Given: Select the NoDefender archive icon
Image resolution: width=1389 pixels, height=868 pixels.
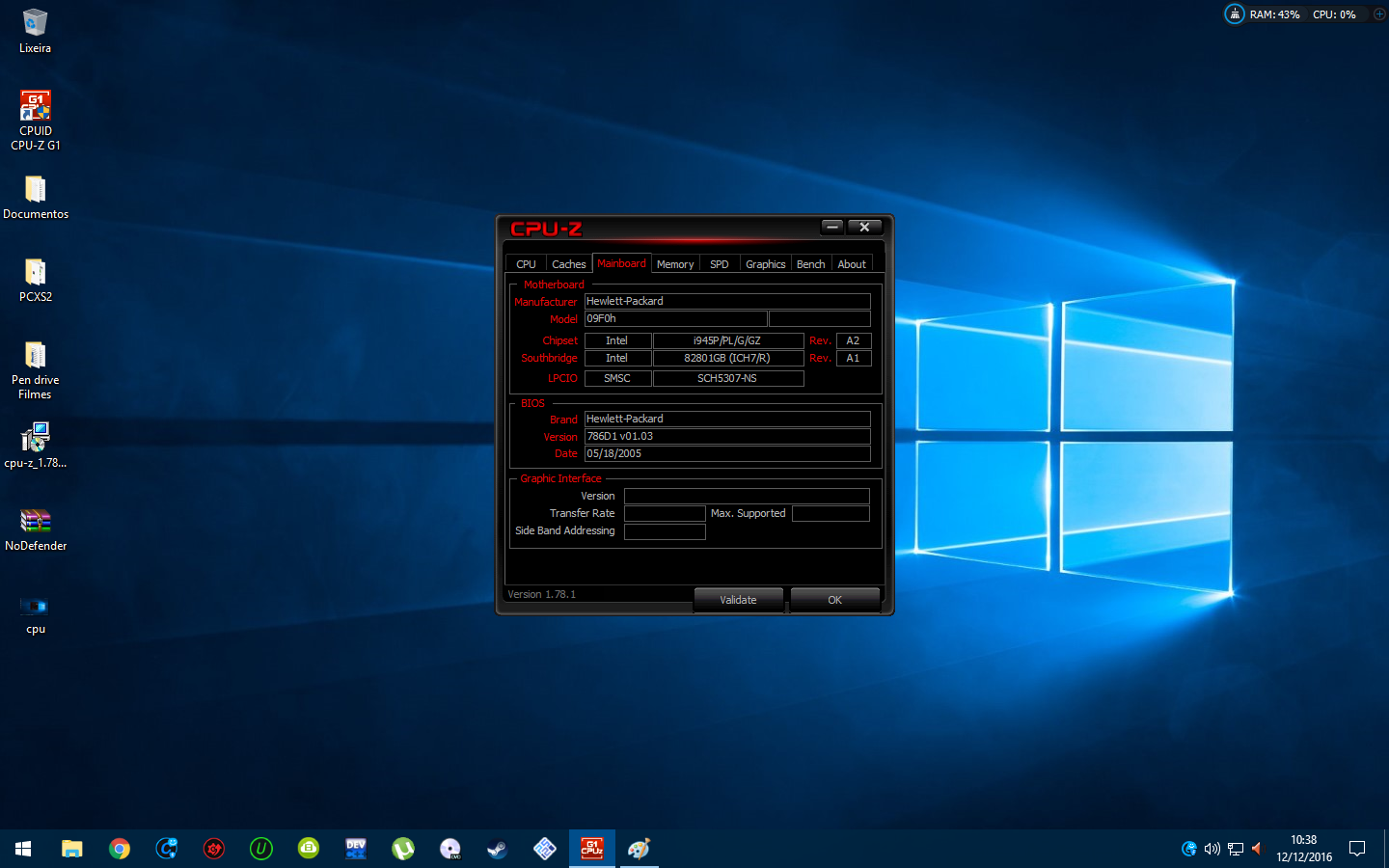Looking at the screenshot, I should [x=36, y=529].
